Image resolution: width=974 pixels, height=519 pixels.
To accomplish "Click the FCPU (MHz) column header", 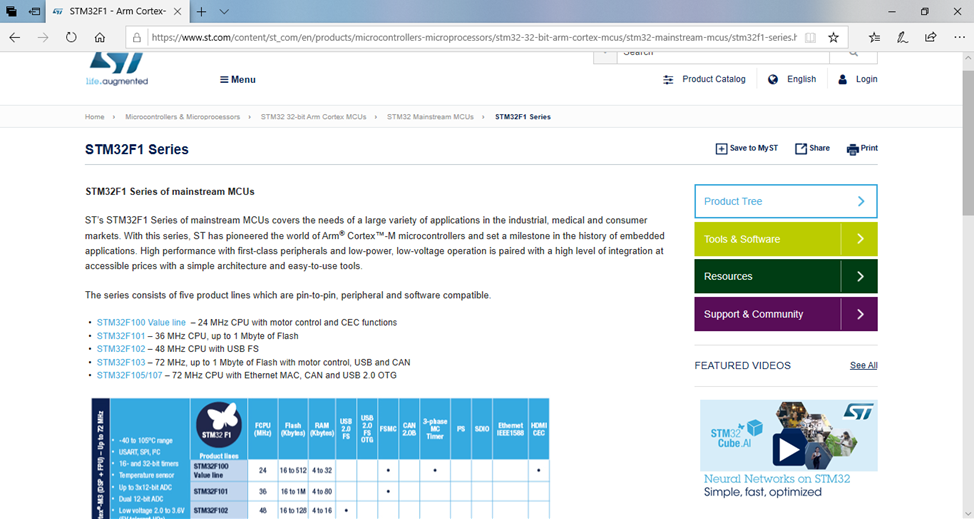I will 263,429.
